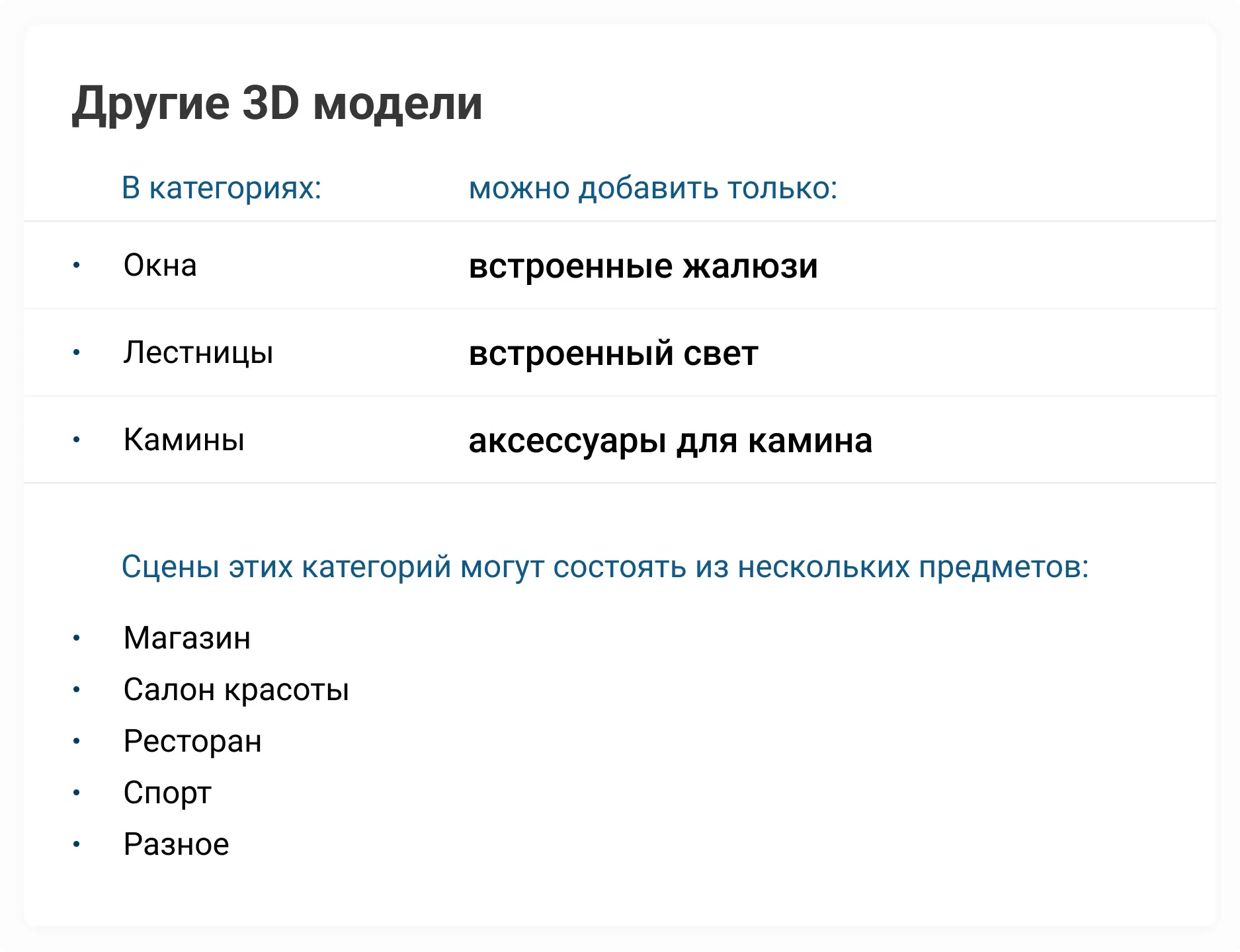This screenshot has width=1240, height=952.
Task: Click the bullet beside "Лестницы"
Action: pos(77,352)
